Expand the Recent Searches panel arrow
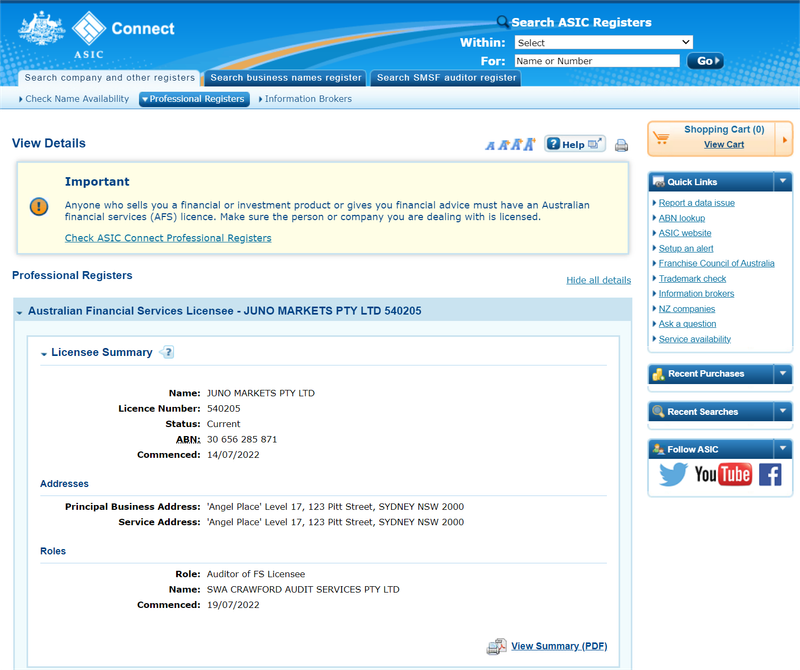This screenshot has height=670, width=800. (783, 411)
